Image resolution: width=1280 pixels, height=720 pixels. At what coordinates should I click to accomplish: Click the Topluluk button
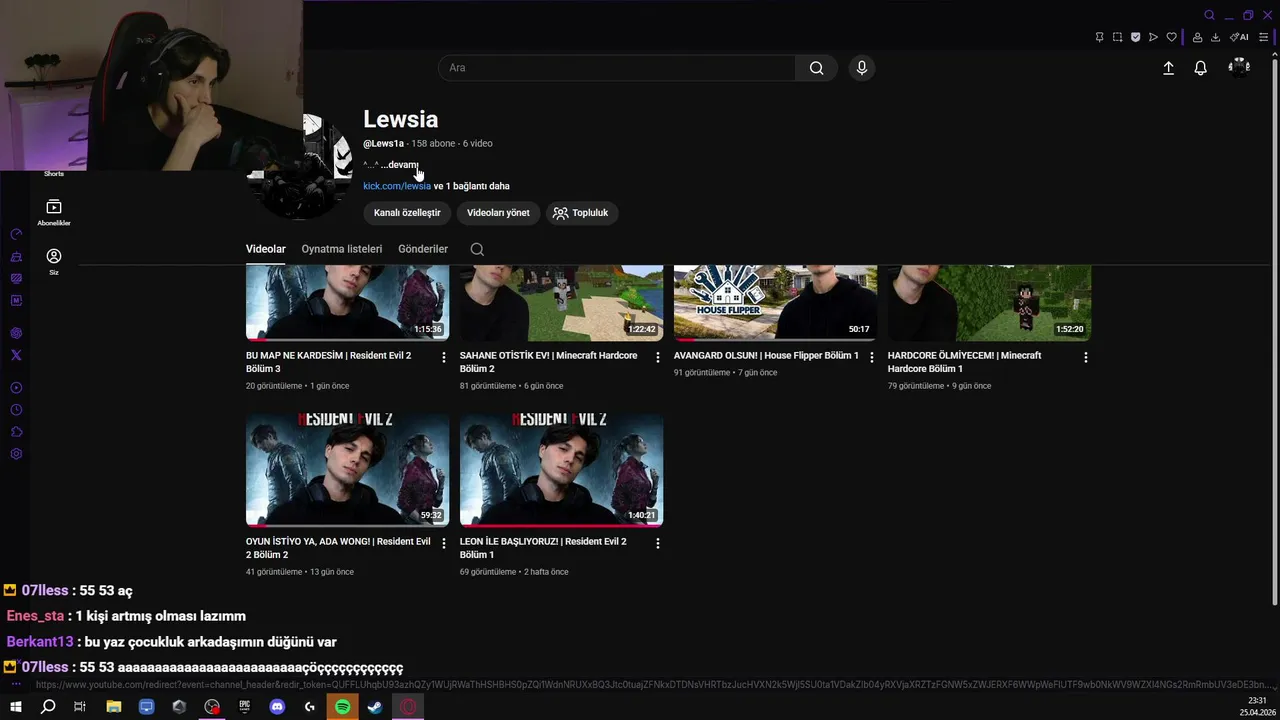(x=581, y=213)
